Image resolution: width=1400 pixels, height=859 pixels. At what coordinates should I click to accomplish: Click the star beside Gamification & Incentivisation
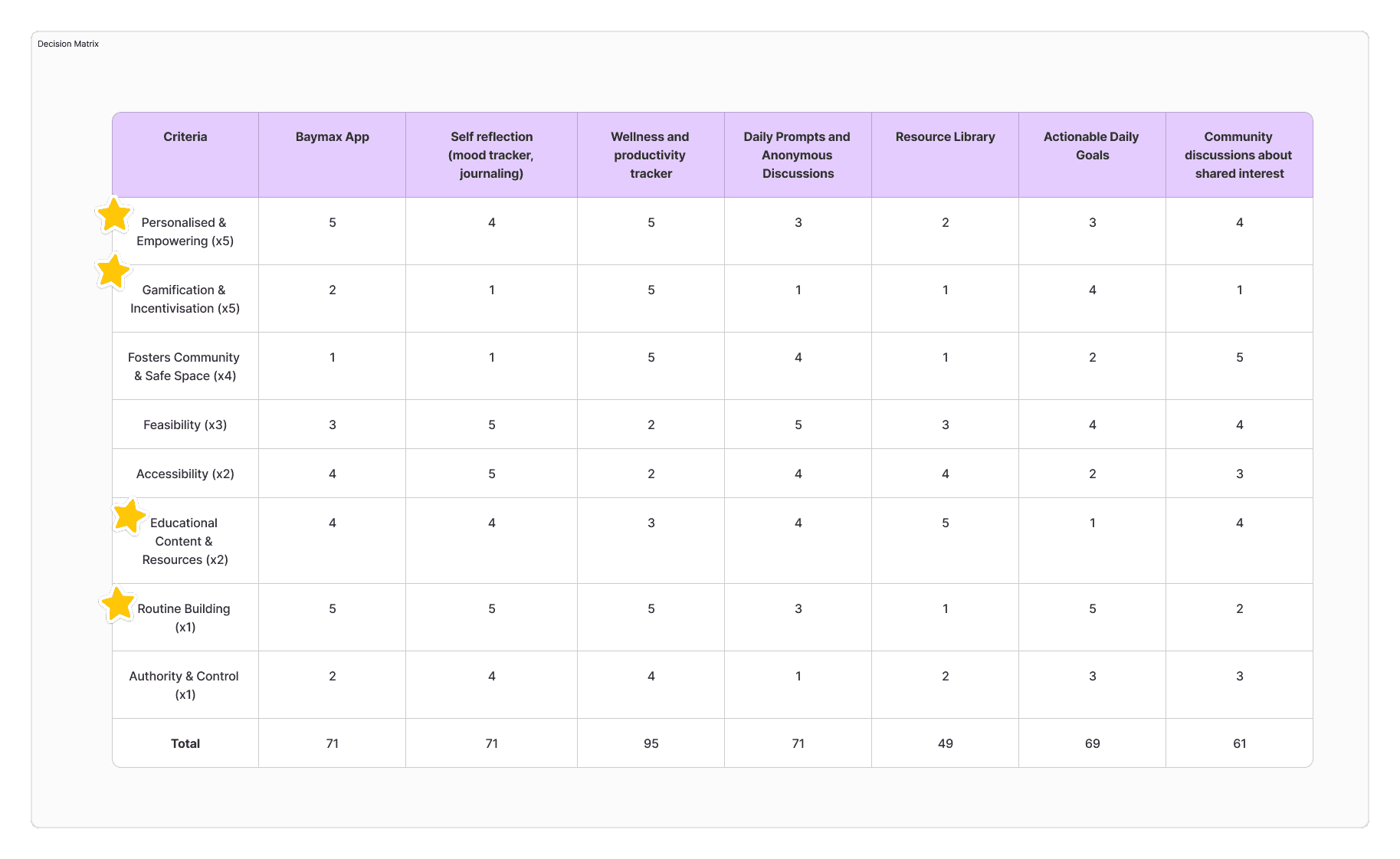pyautogui.click(x=113, y=272)
